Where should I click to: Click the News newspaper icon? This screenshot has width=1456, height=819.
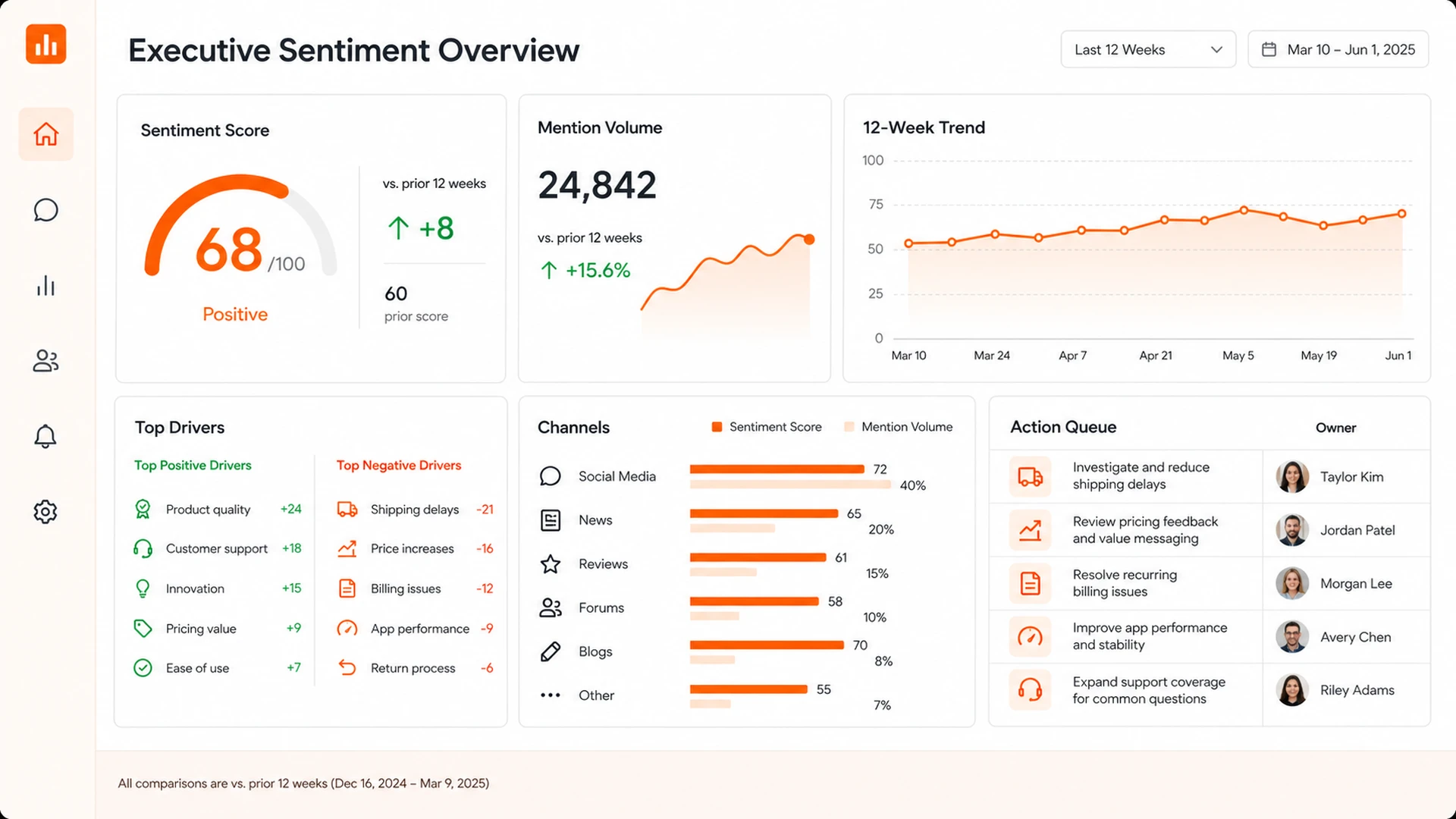(550, 520)
